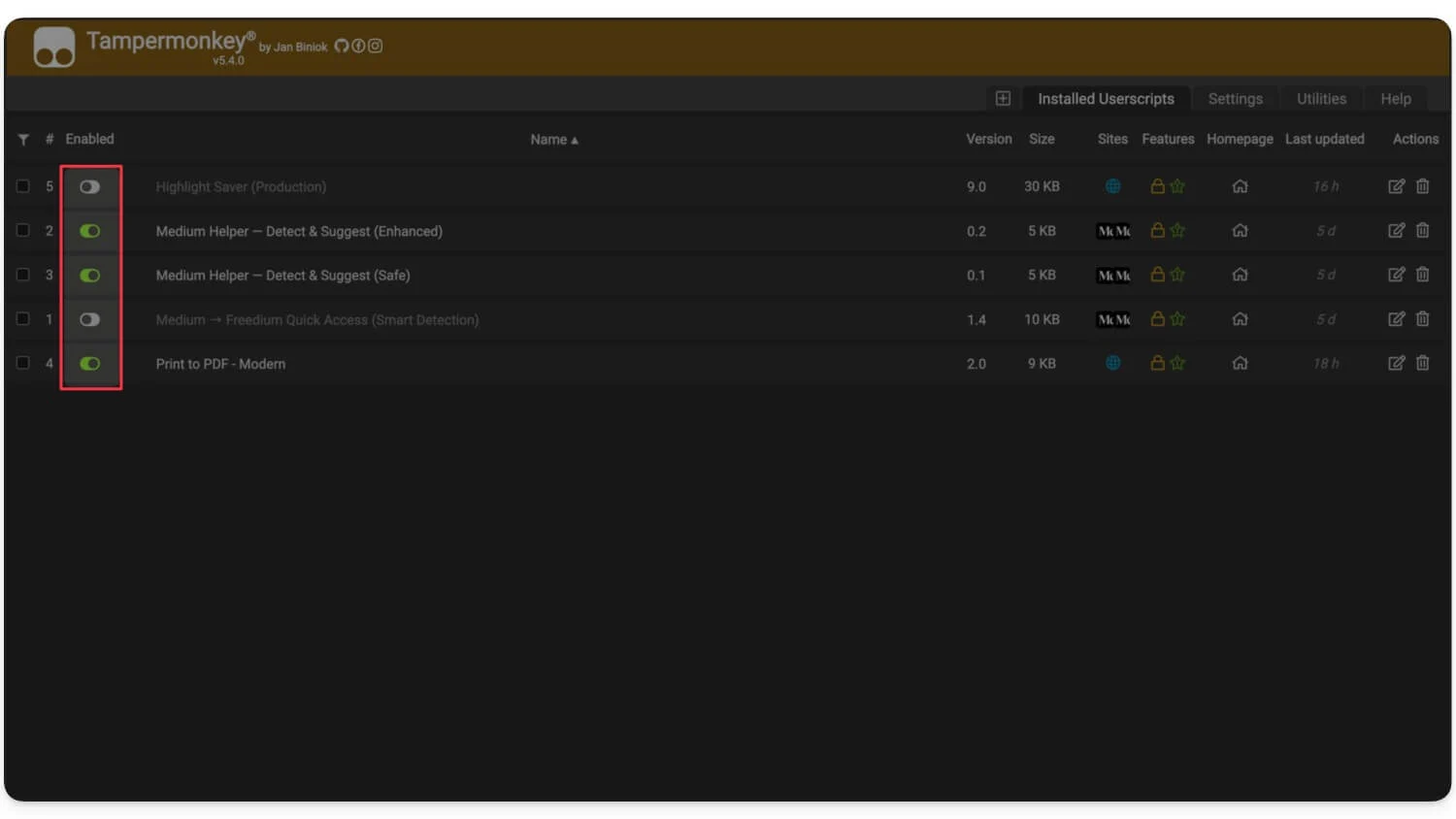Click the Instagram icon next to Tampermonkey title
The image size is (1456, 819).
click(x=375, y=46)
